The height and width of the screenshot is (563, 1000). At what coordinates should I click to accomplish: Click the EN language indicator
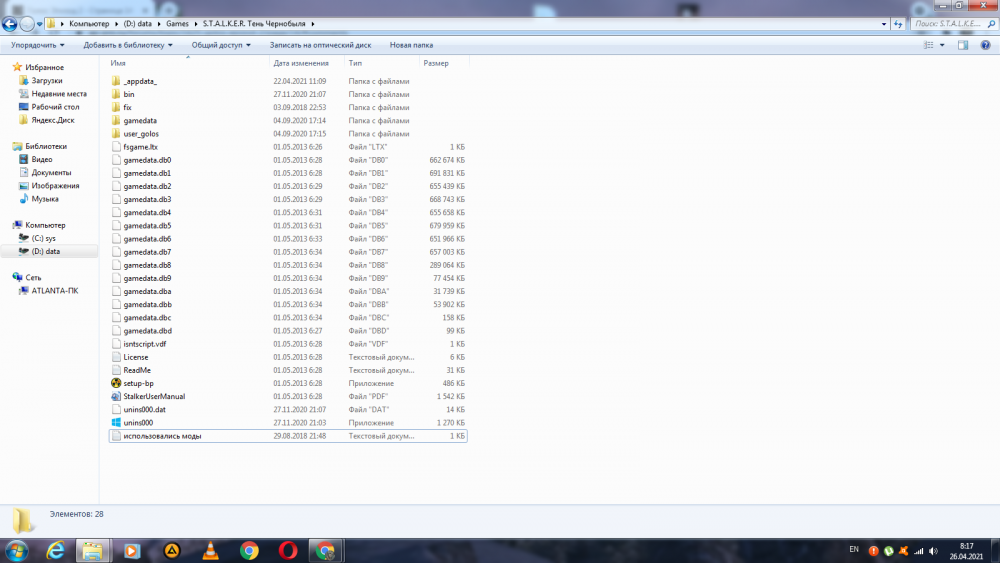[x=854, y=549]
